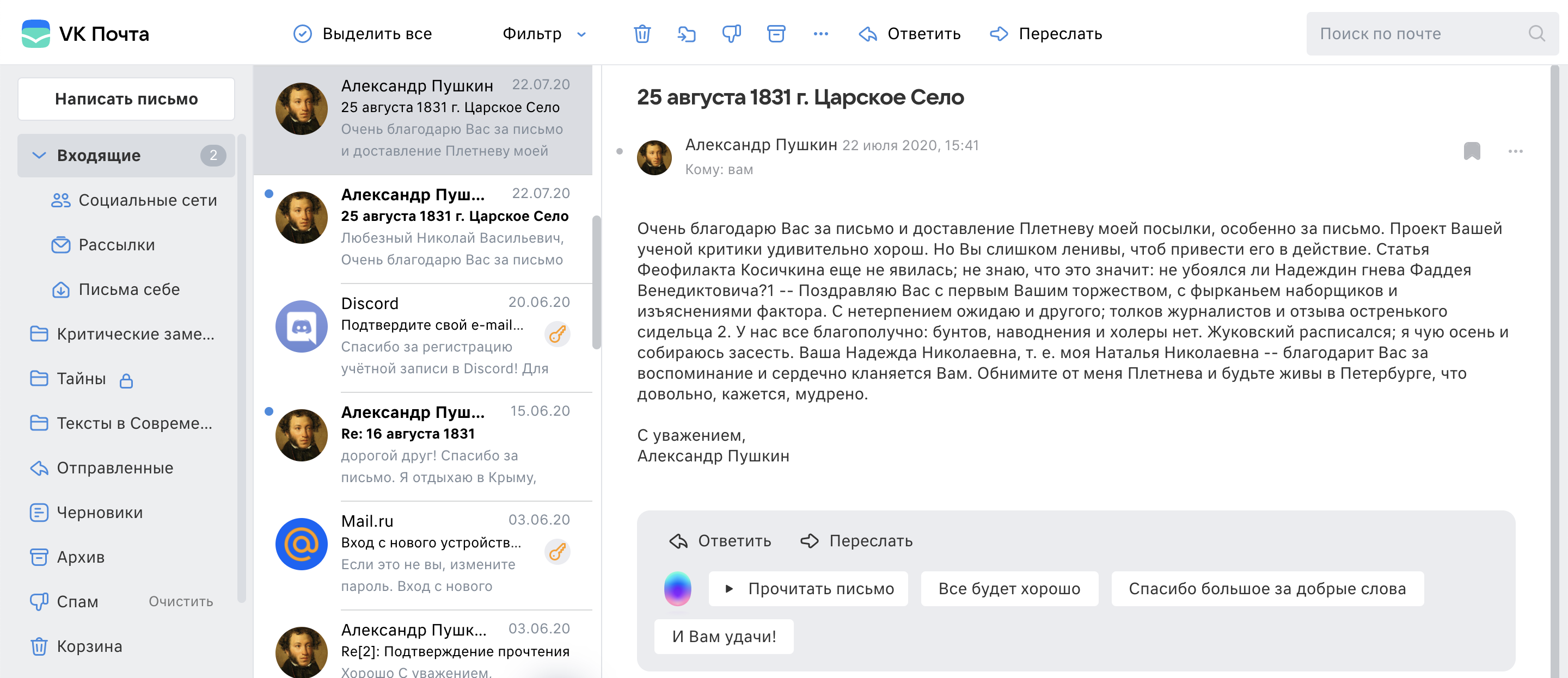Open the Mail.ru Вход с нового устройства message
The width and height of the screenshot is (1568, 678).
tap(422, 555)
